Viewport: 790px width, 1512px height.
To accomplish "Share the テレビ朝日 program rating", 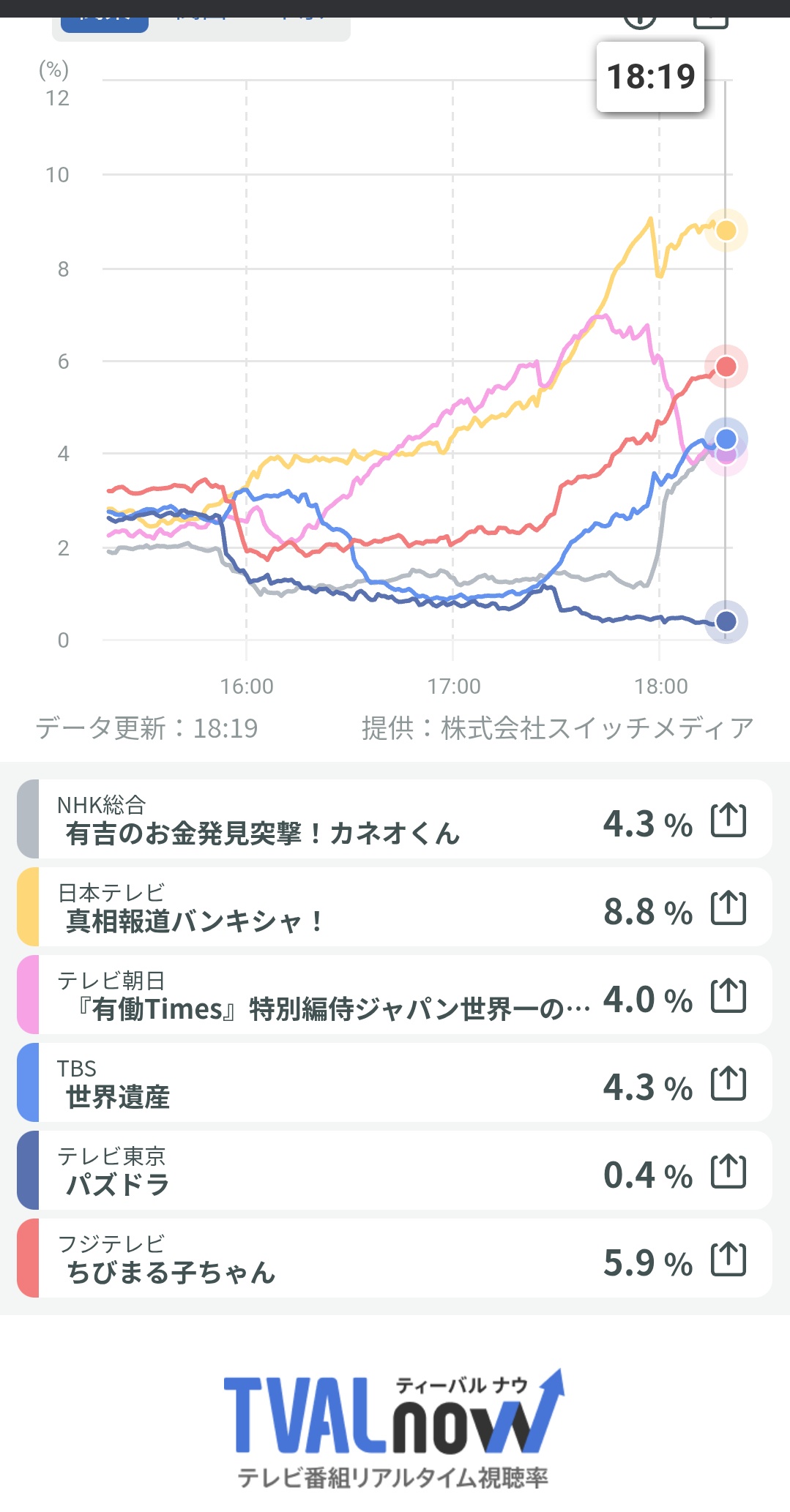I will [x=728, y=995].
